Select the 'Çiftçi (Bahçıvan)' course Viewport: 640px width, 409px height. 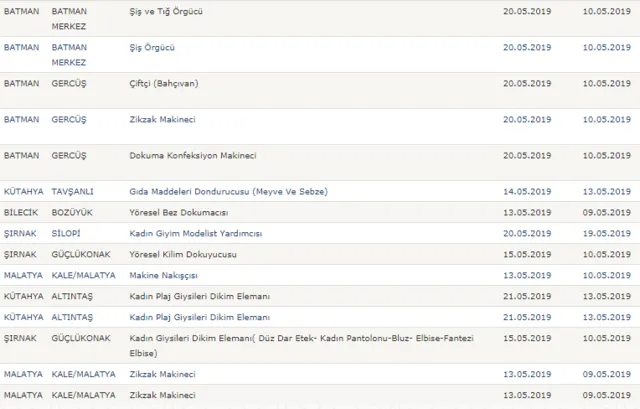click(164, 83)
